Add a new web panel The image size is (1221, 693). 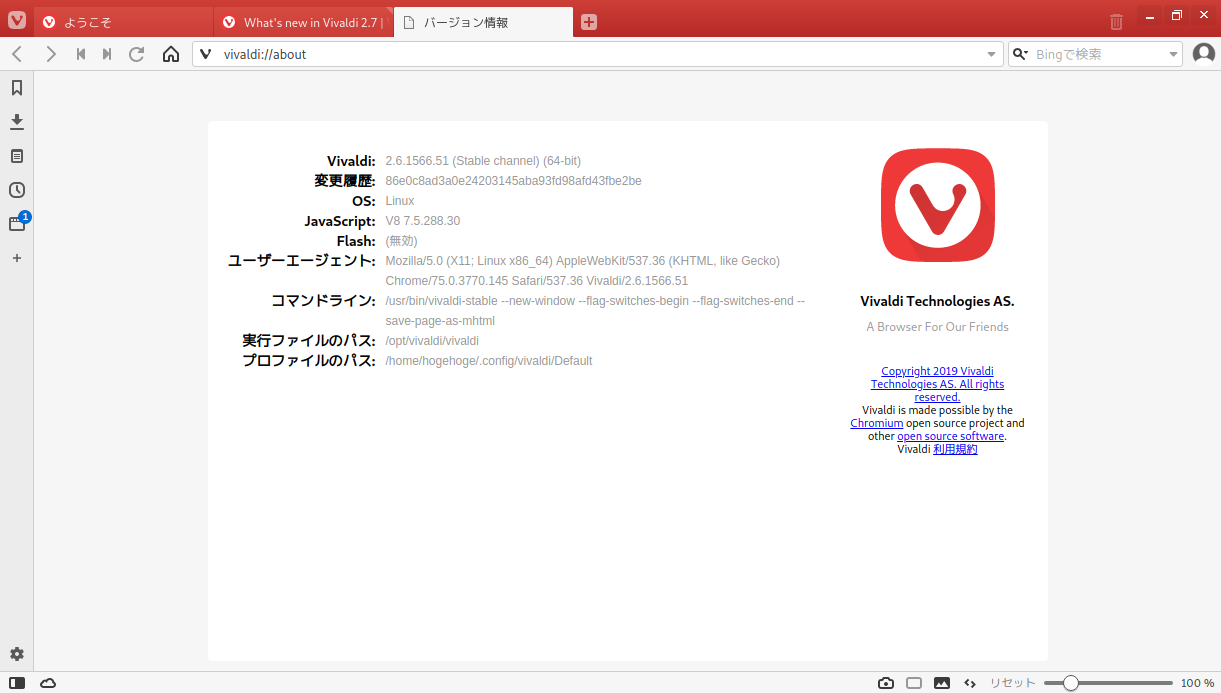[x=17, y=258]
